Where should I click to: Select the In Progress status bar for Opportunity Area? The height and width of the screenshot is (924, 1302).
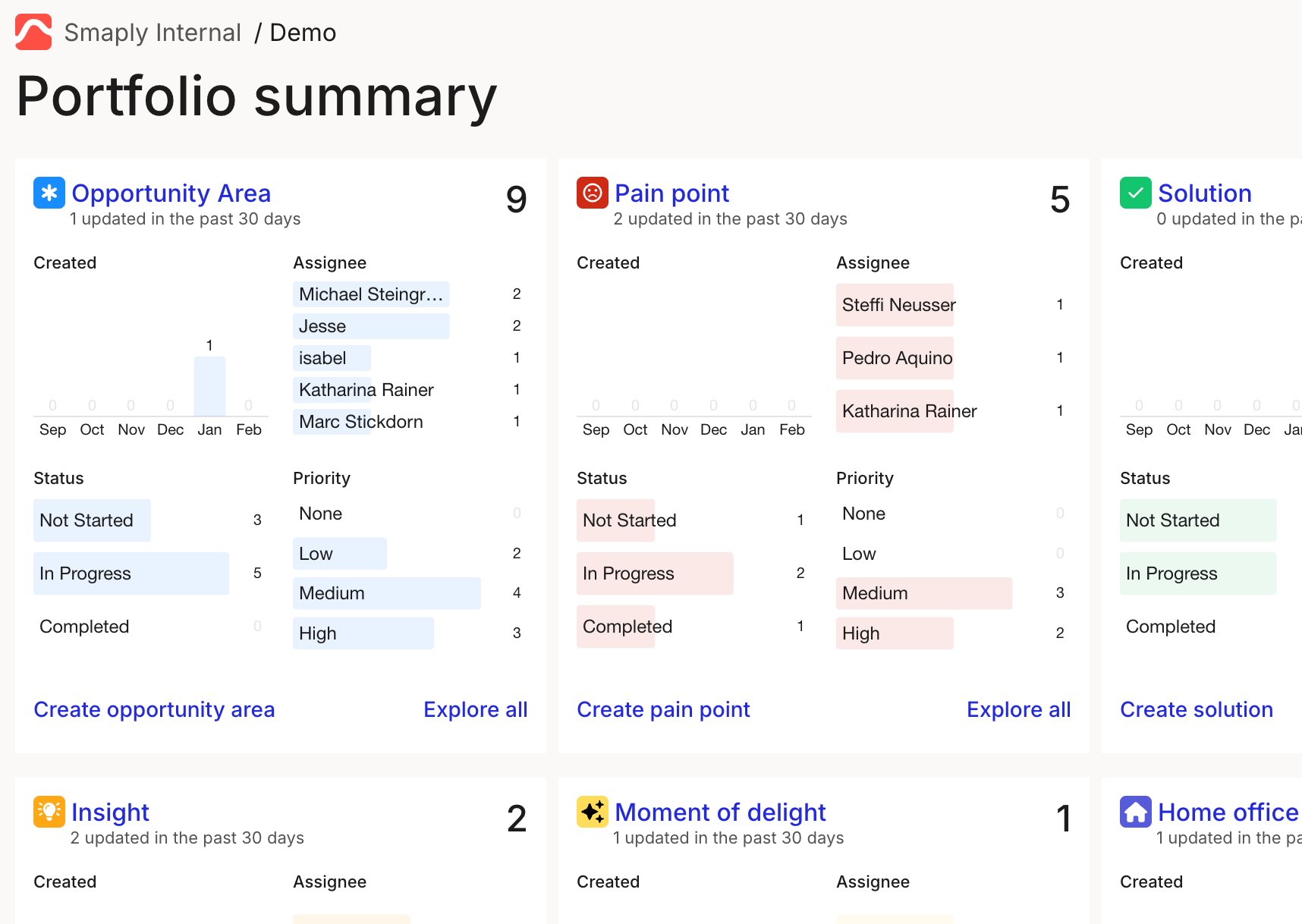(131, 574)
